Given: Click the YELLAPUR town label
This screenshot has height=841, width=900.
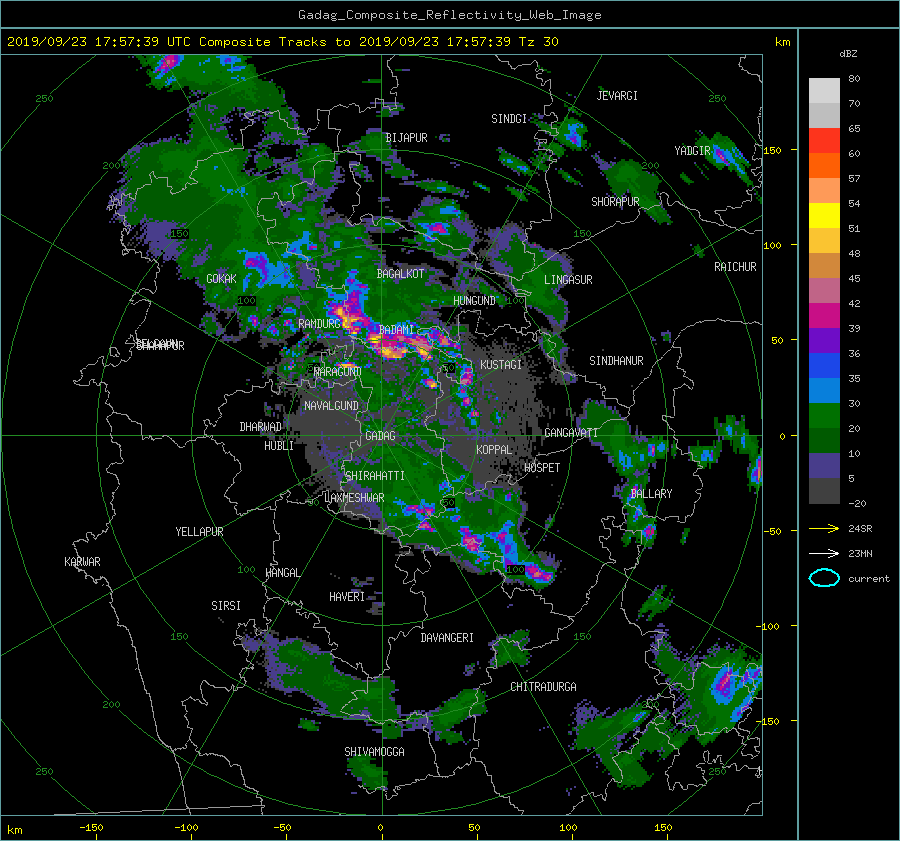Looking at the screenshot, I should coord(199,532).
